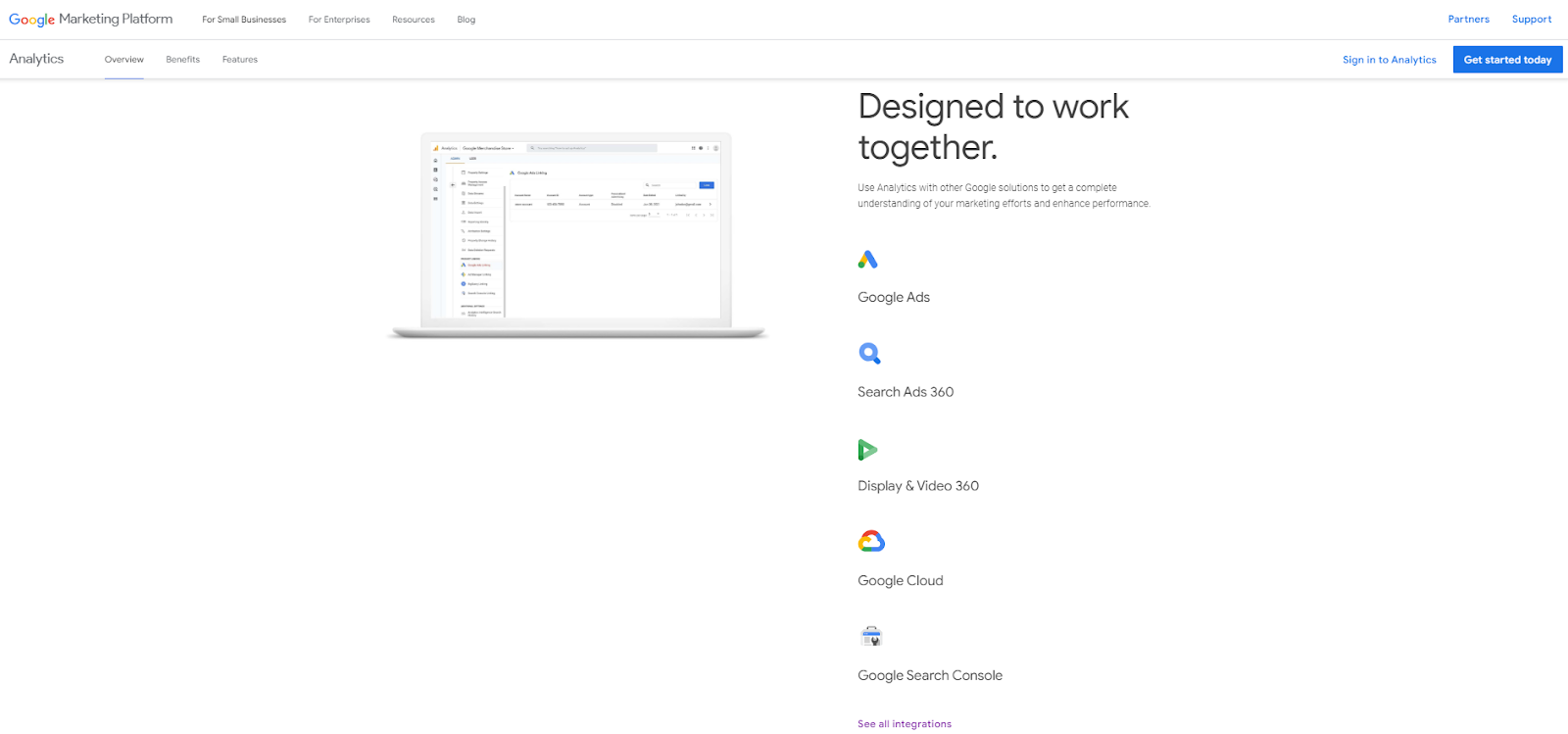
Task: Switch to the Overview tab
Action: 124,60
